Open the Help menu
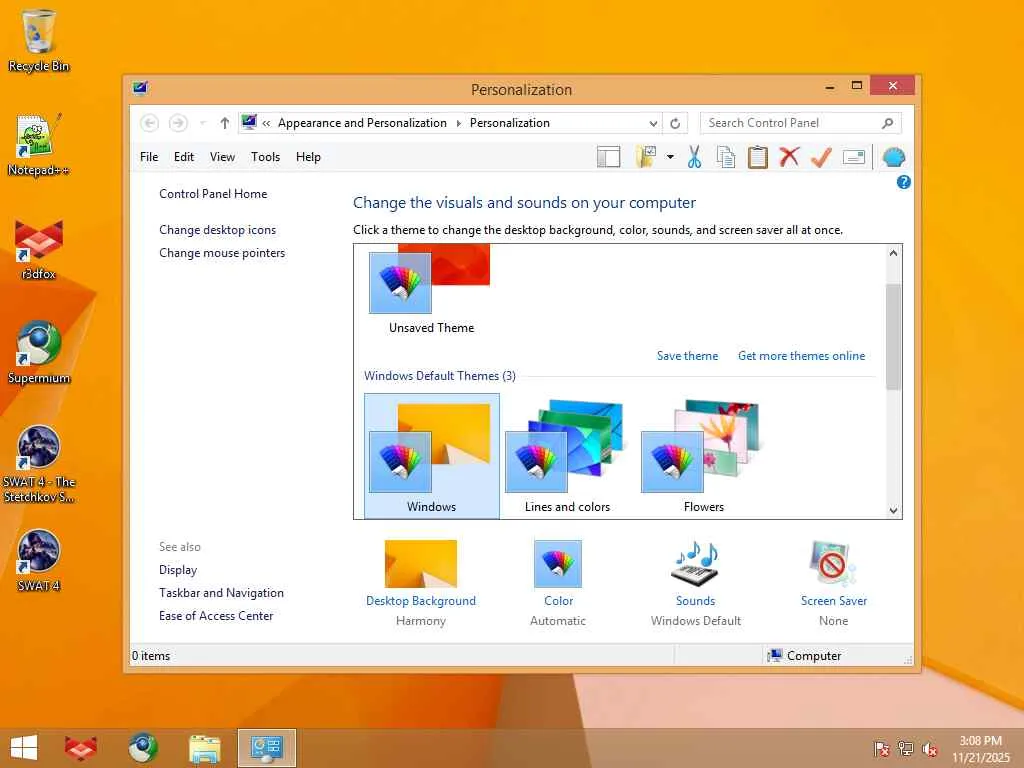Image resolution: width=1024 pixels, height=768 pixels. (x=308, y=157)
